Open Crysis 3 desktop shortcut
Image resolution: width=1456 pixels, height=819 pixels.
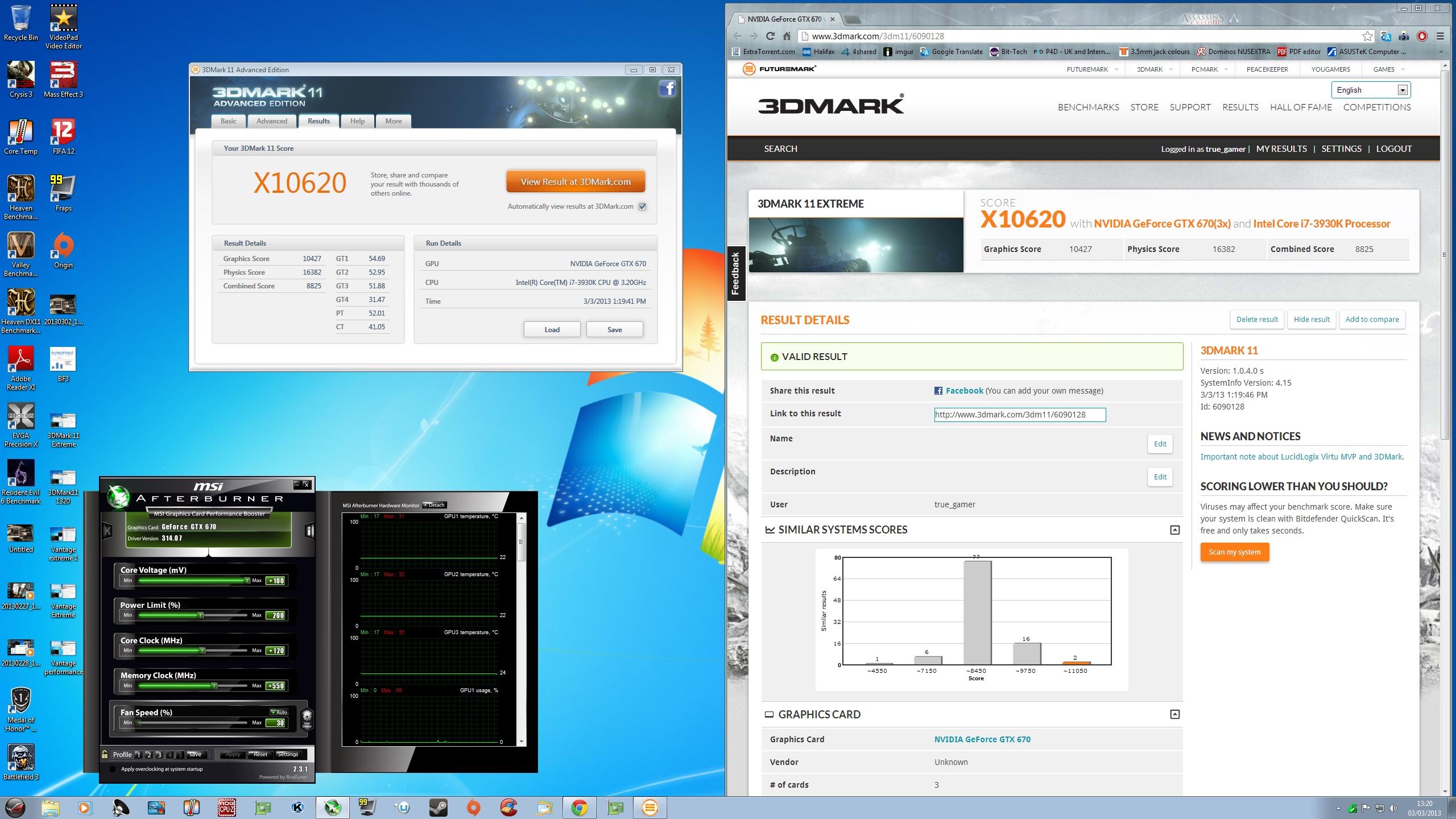point(21,80)
